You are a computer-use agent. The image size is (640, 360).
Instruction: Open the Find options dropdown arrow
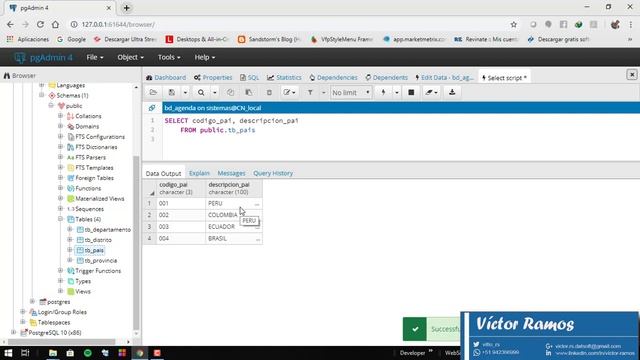[x=214, y=93]
